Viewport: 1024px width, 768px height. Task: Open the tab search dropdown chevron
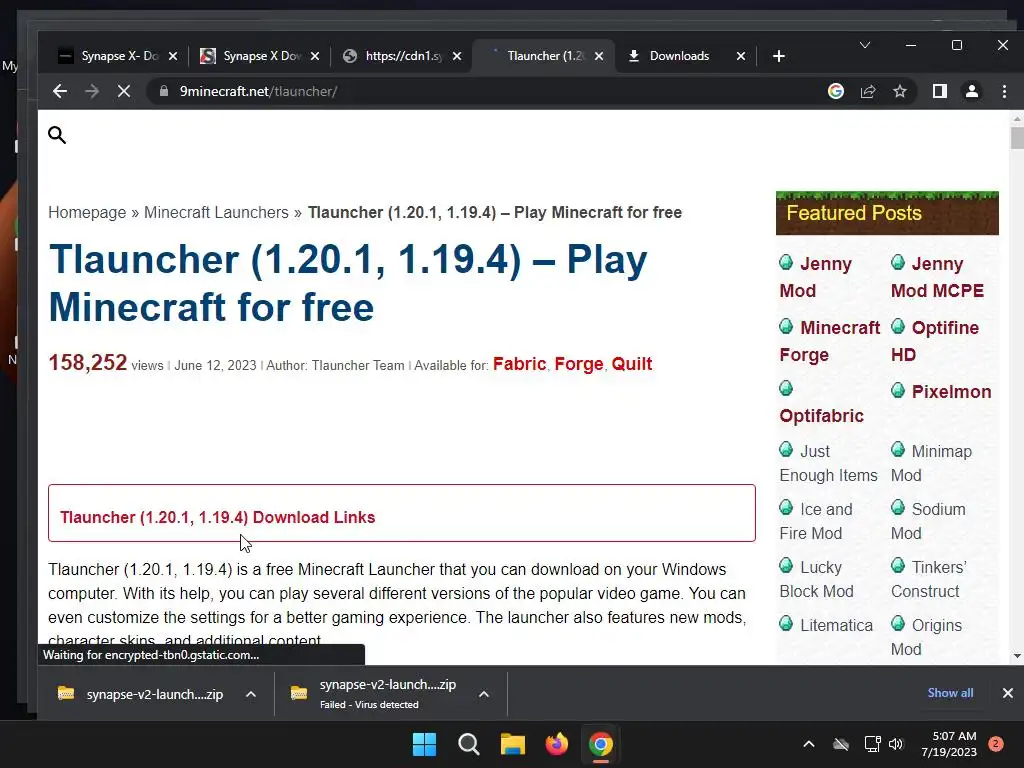click(x=865, y=45)
